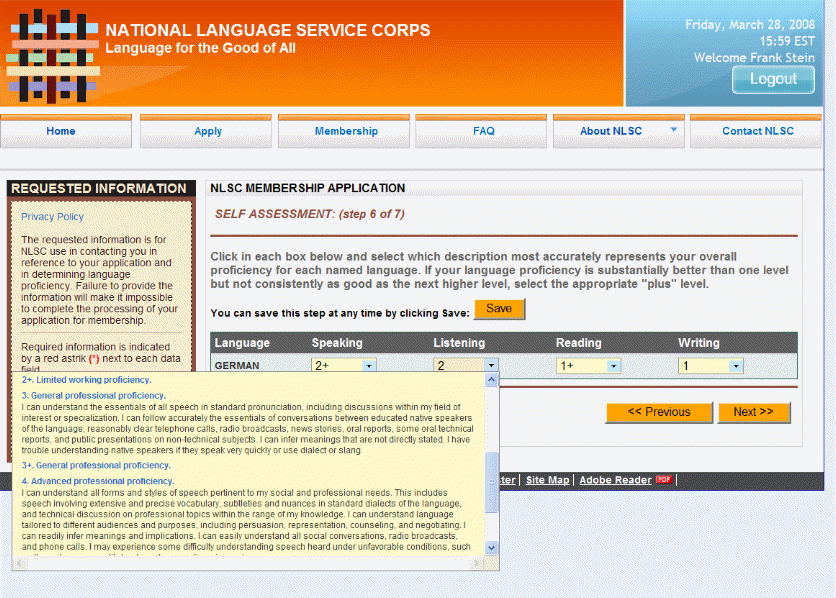
Task: Click the NLSC MEMBERSHIP APPLICATION heading
Action: pyautogui.click(x=308, y=188)
